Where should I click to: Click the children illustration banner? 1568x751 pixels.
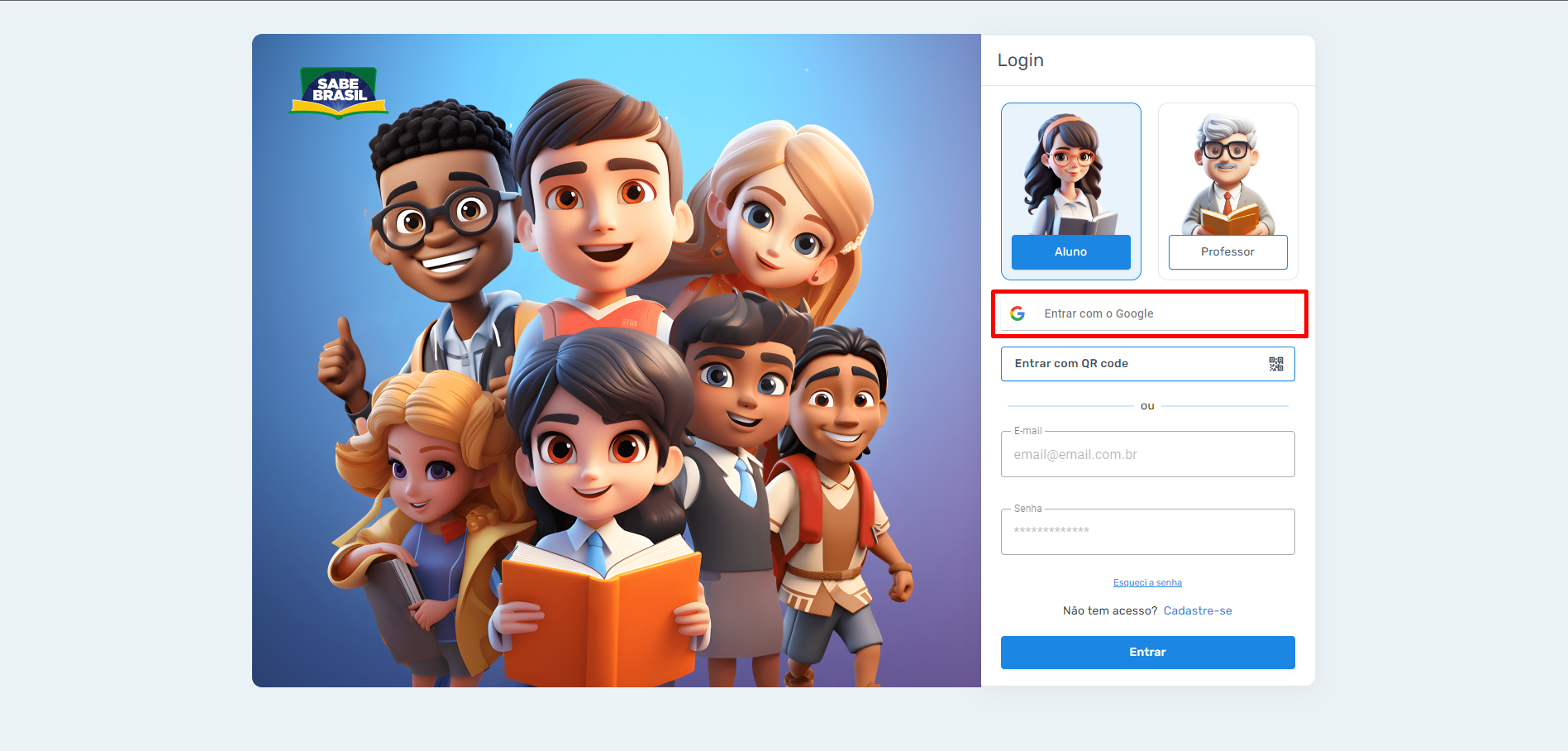[x=617, y=361]
